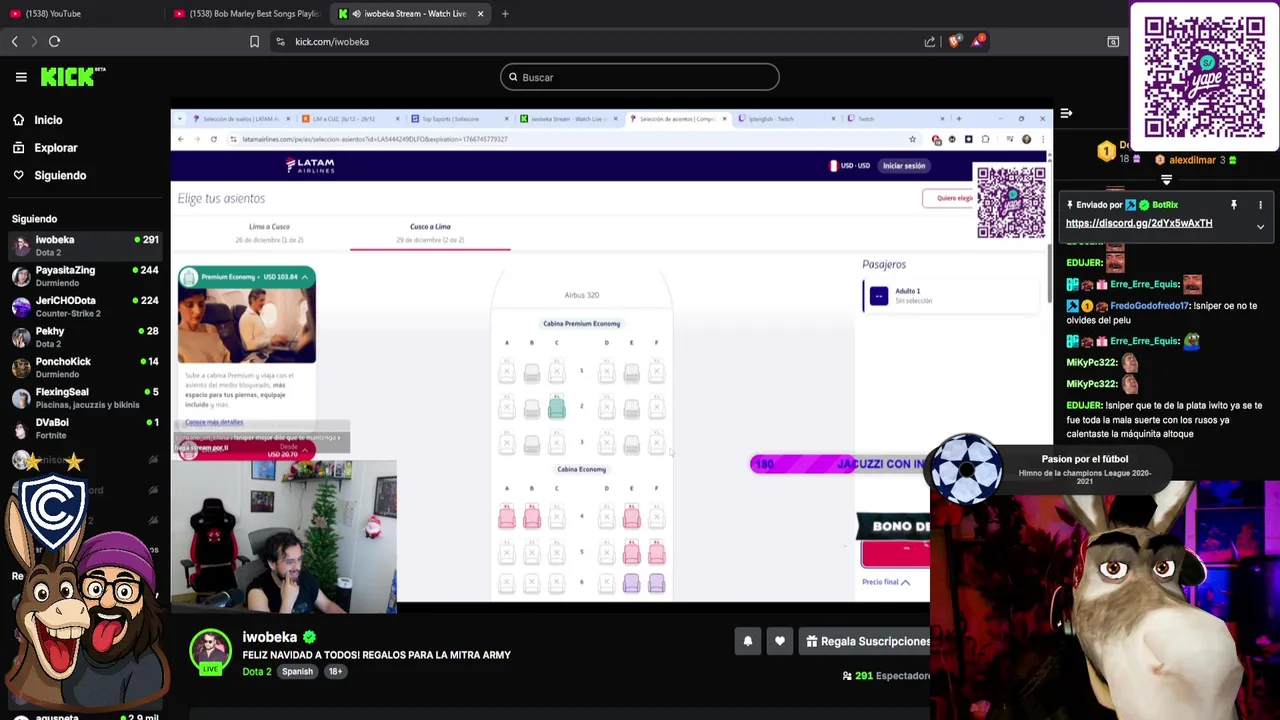This screenshot has width=1280, height=720.
Task: Click alexdilmar in the chat leaderboard
Action: [x=1192, y=160]
